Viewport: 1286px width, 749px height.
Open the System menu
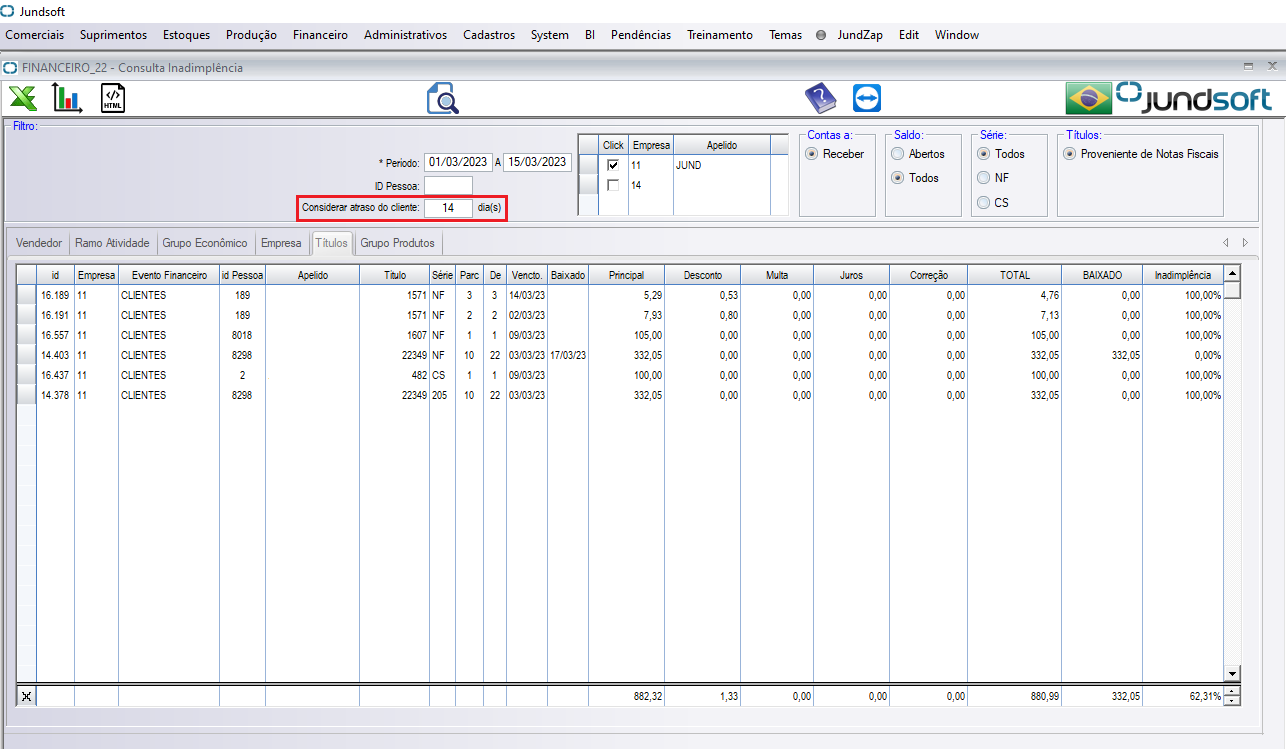550,35
